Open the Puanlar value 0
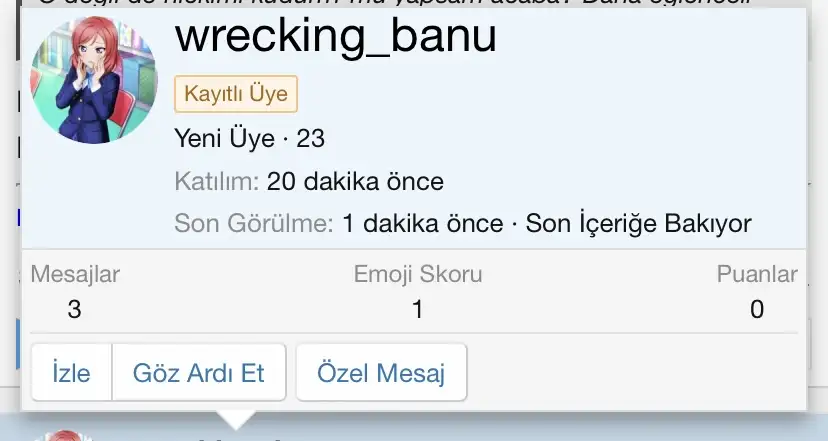The height and width of the screenshot is (441, 828). coord(757,309)
